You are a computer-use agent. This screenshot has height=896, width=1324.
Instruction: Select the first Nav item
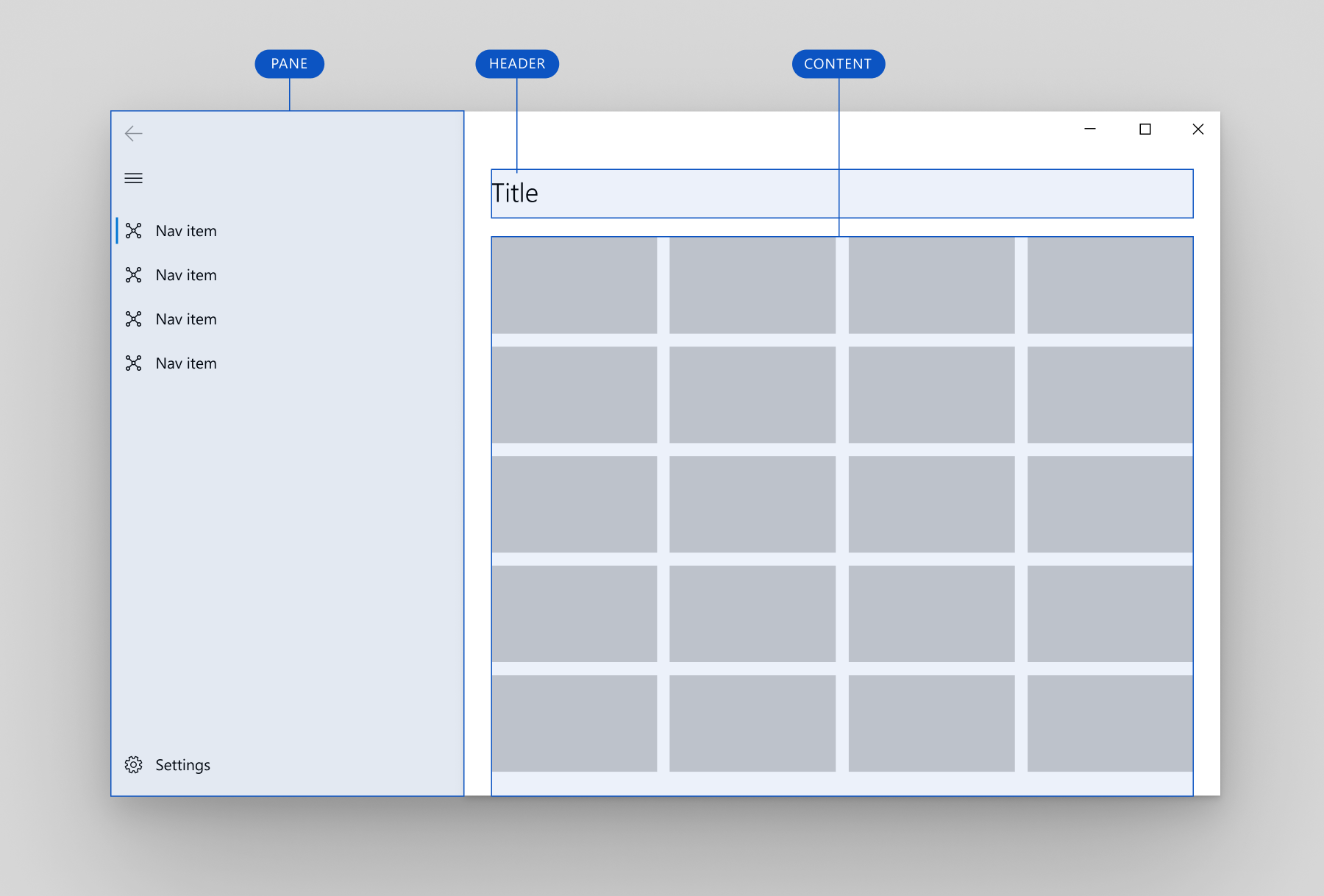pyautogui.click(x=185, y=230)
